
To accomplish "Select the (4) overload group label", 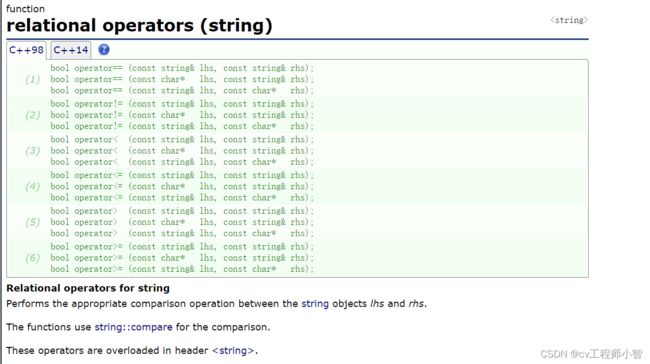I will tap(33, 186).
